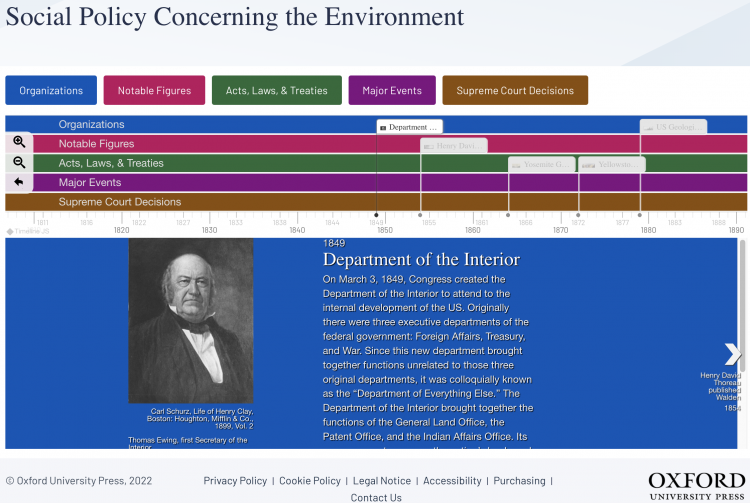
Task: Click the Acts, Laws, & Treaties row label
Action: pos(111,163)
